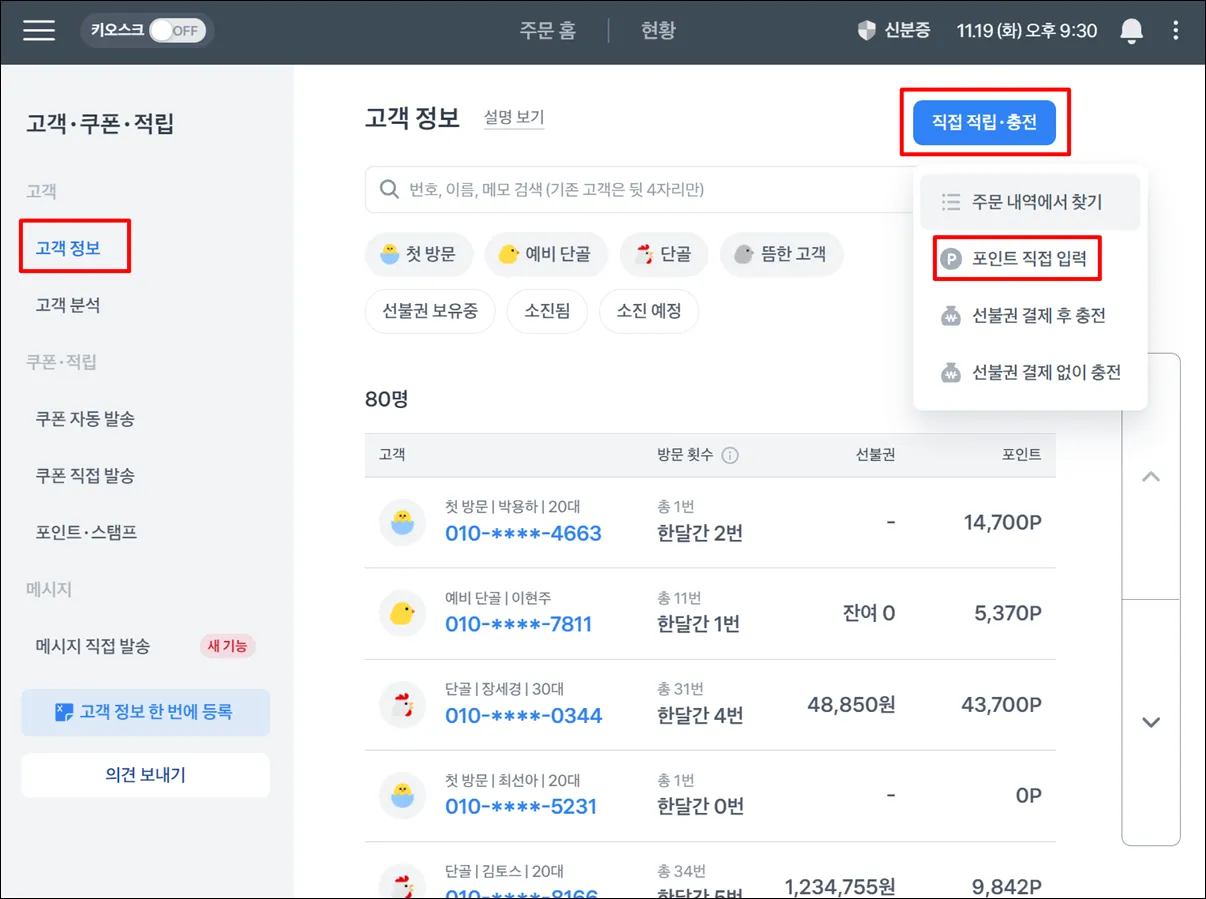Open phone number link 010-****-4663

[523, 533]
